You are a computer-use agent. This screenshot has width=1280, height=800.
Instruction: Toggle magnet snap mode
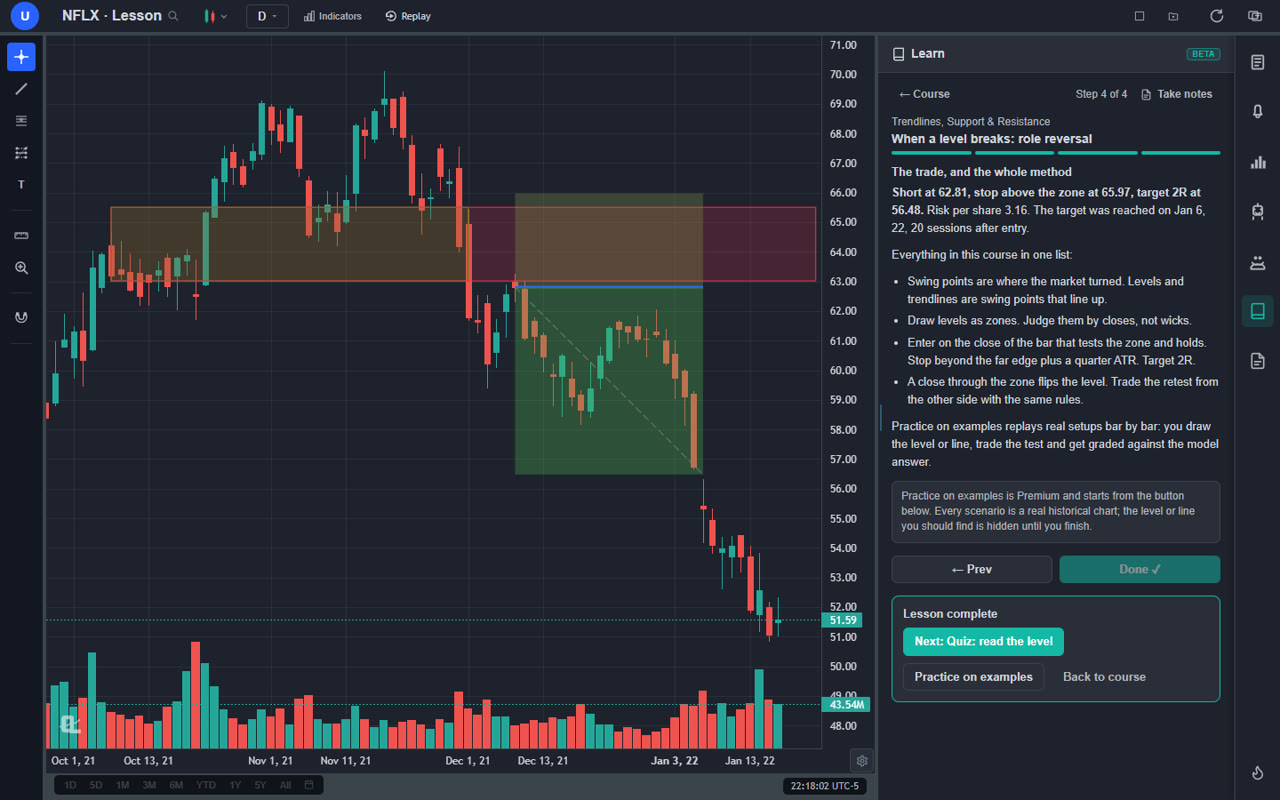tap(21, 318)
